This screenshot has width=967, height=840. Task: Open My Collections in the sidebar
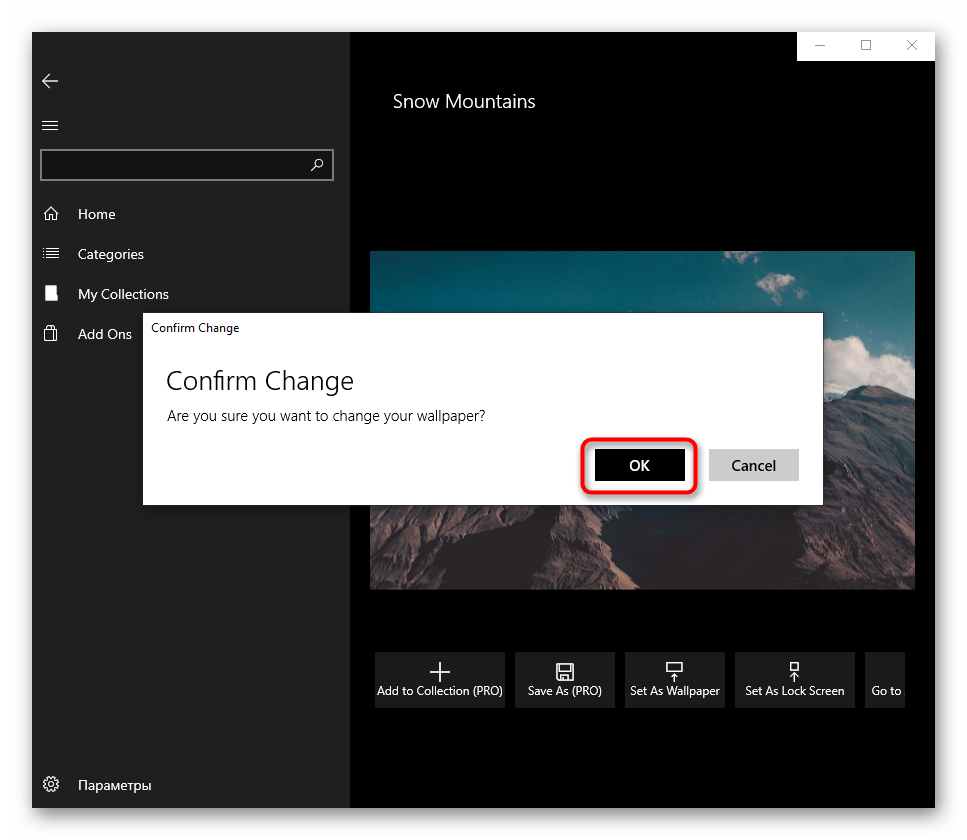(122, 294)
